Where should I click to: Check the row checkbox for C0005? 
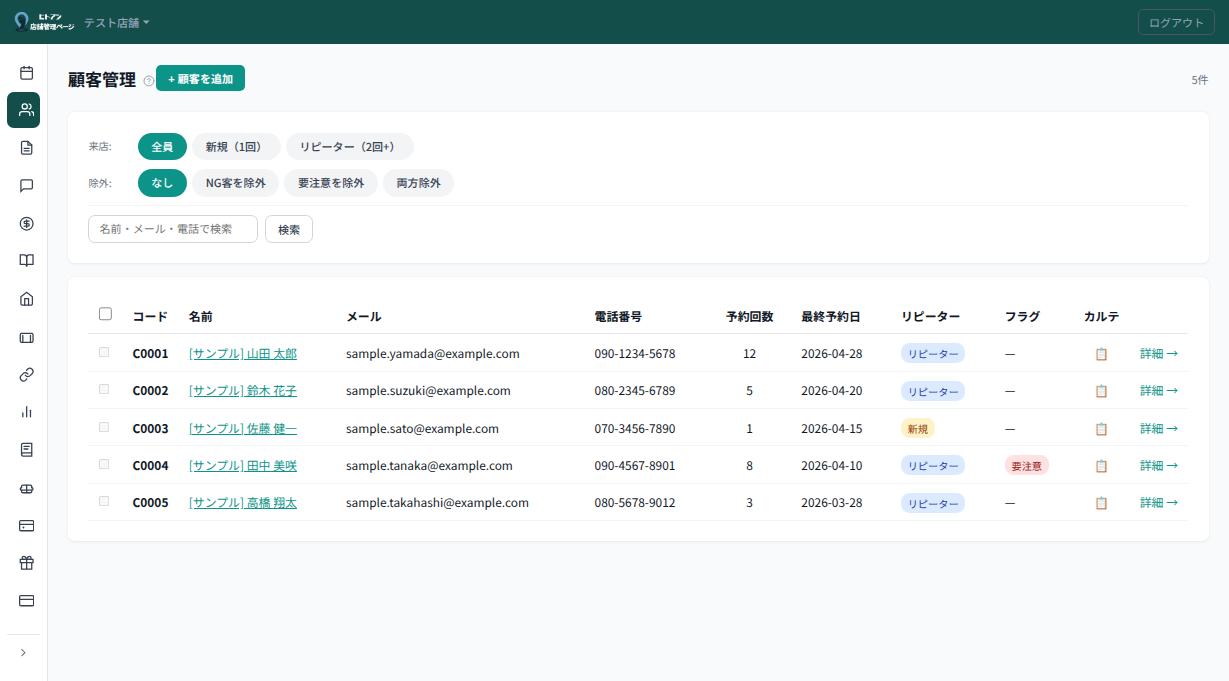104,501
